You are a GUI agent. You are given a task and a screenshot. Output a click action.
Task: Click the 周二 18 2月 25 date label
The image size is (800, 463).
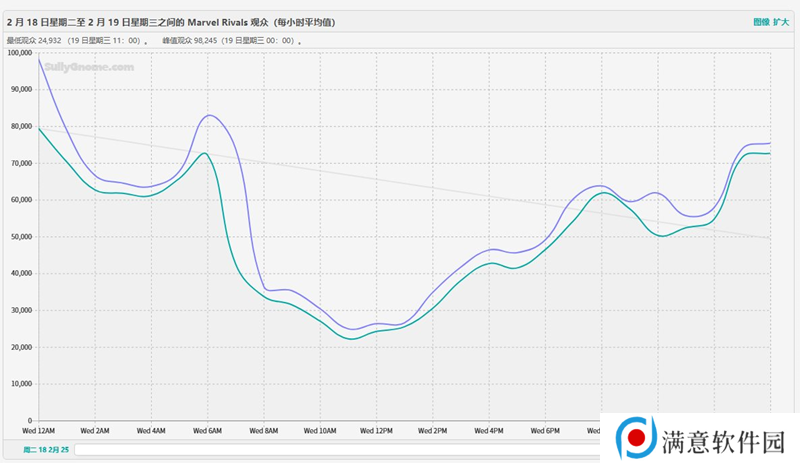coord(46,450)
